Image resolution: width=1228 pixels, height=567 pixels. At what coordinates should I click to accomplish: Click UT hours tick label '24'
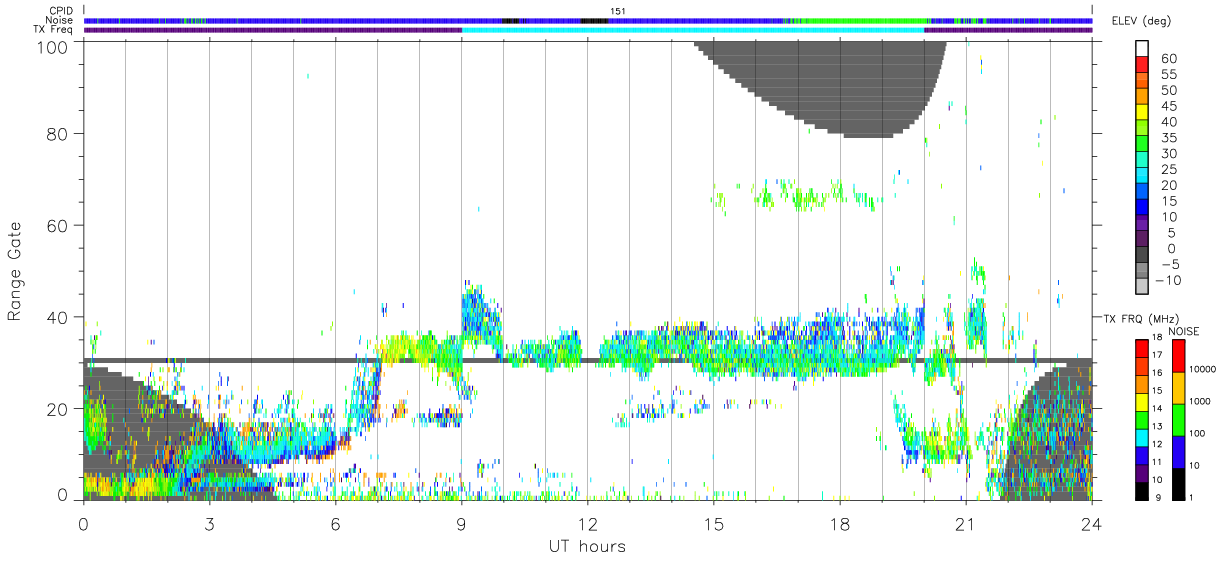(1091, 524)
